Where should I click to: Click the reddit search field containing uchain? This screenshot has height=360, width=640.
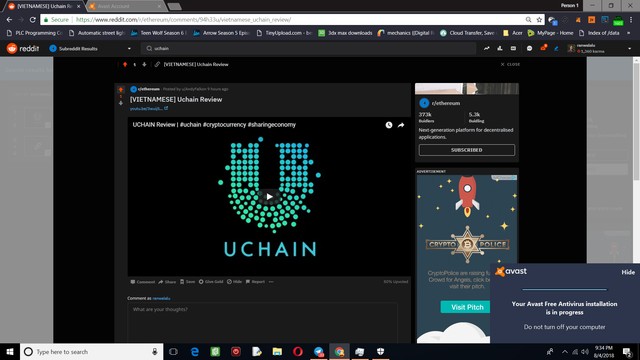click(308, 49)
